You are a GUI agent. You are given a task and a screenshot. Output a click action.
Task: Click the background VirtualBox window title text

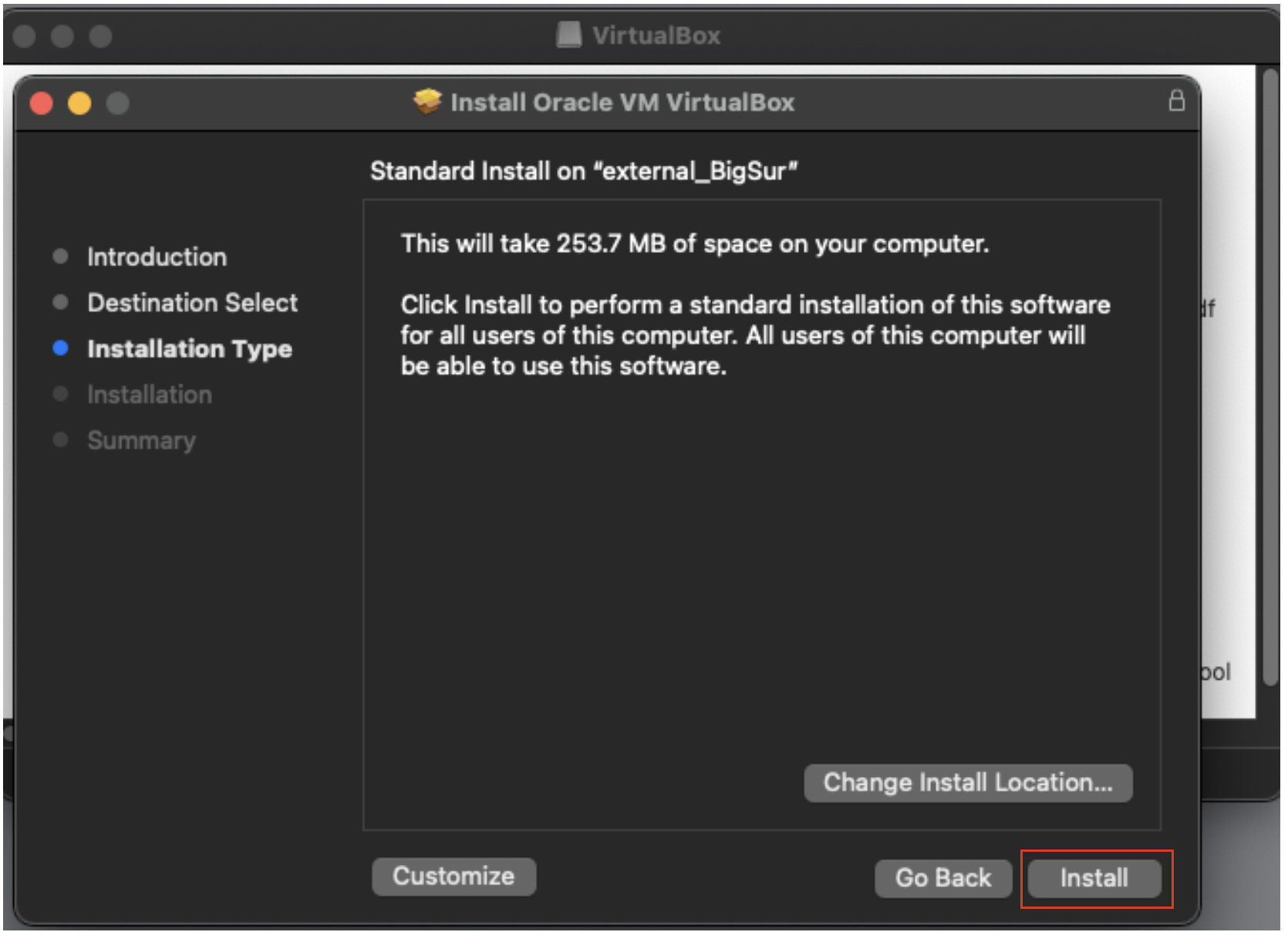pos(656,35)
